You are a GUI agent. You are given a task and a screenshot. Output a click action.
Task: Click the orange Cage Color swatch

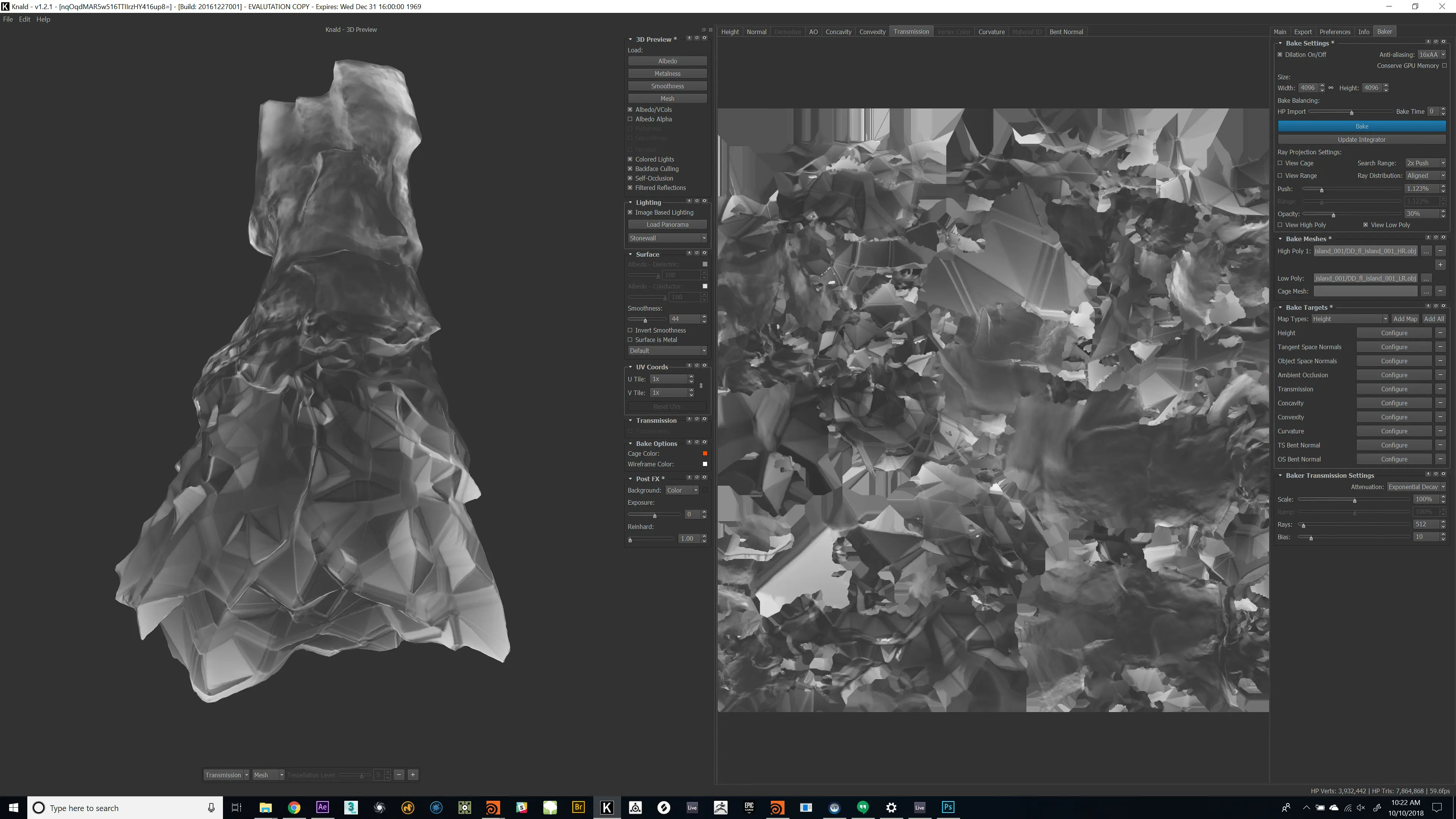(705, 453)
